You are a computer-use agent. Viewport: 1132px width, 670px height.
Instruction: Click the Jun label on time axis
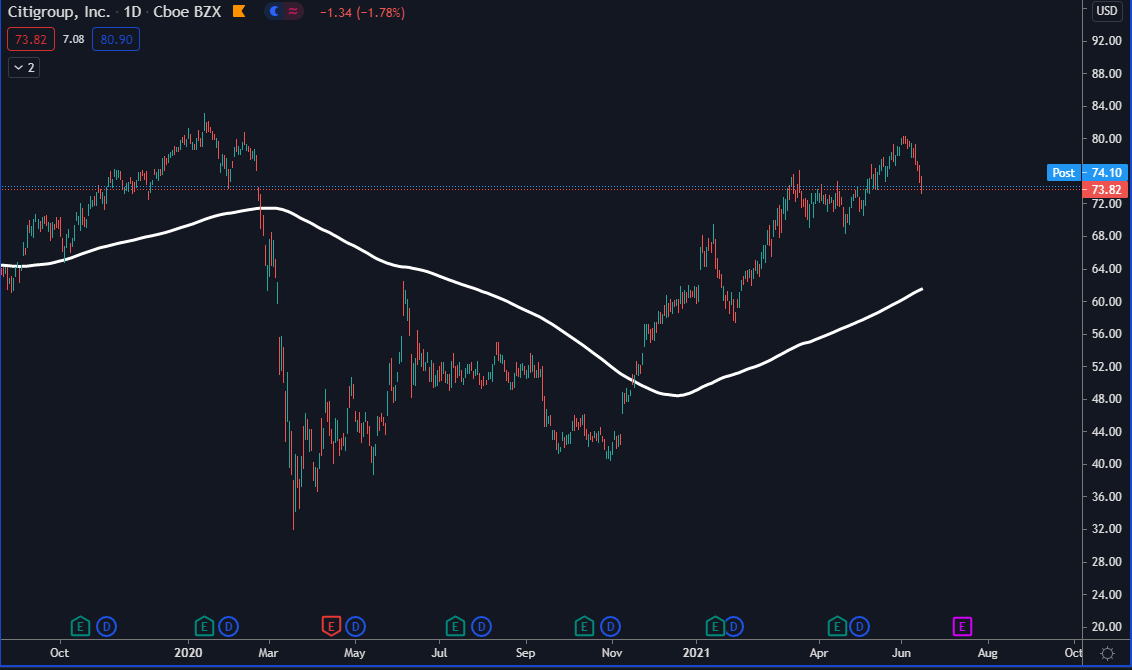pos(901,653)
